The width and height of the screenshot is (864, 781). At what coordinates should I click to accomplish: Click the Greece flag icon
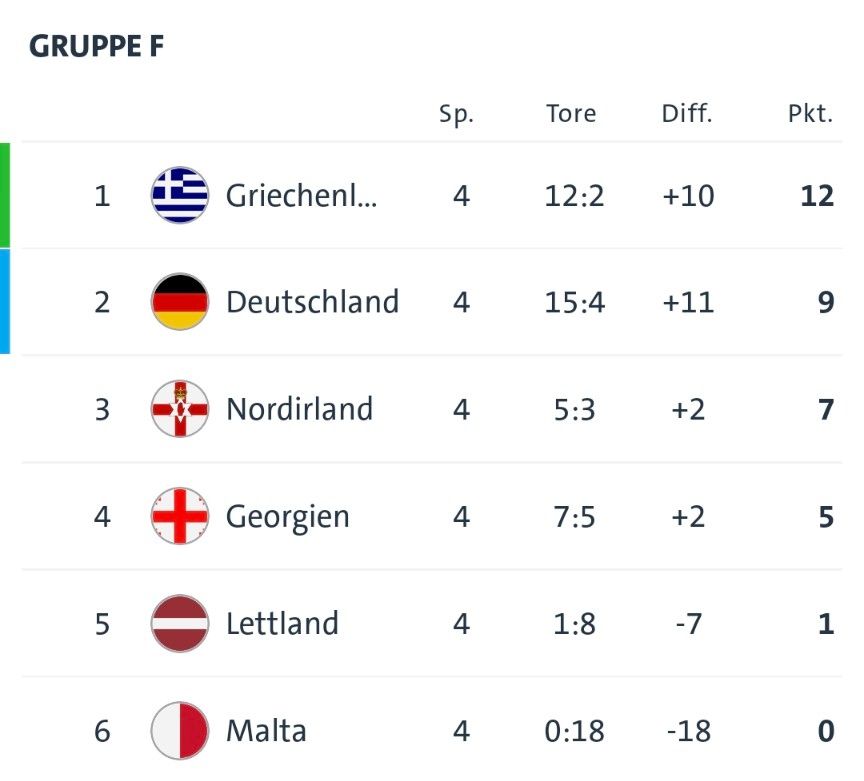point(180,195)
